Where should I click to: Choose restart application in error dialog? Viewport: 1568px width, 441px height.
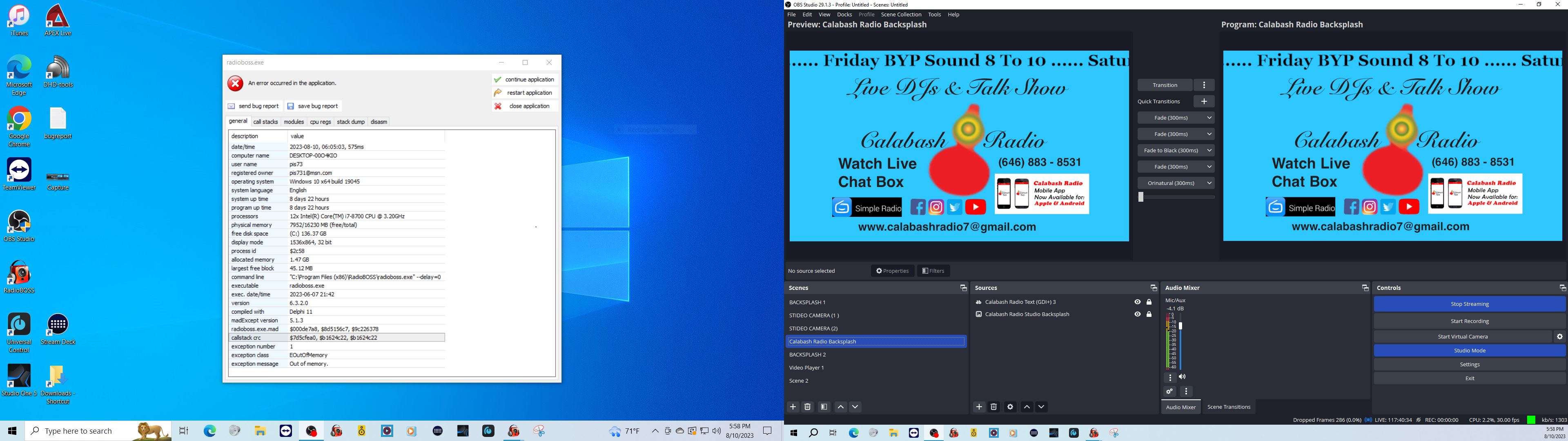(x=524, y=93)
